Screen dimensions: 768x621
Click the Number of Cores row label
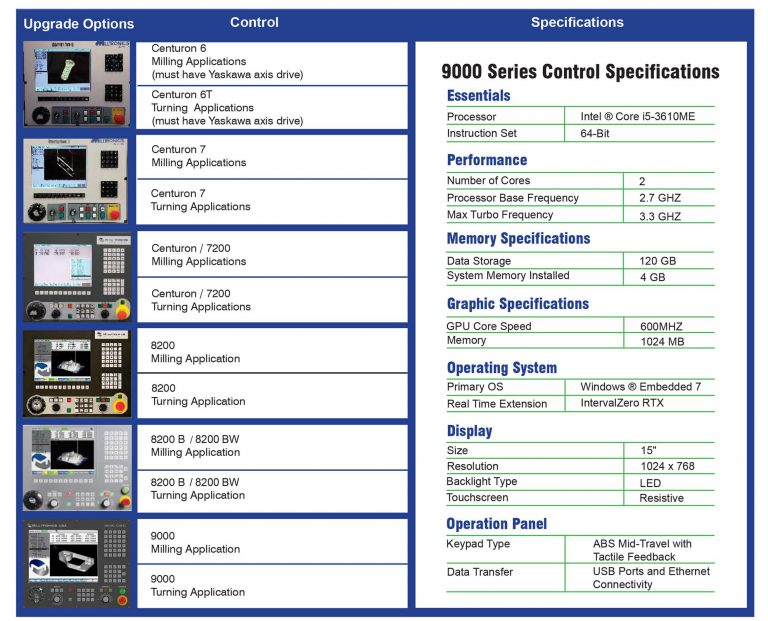point(488,181)
